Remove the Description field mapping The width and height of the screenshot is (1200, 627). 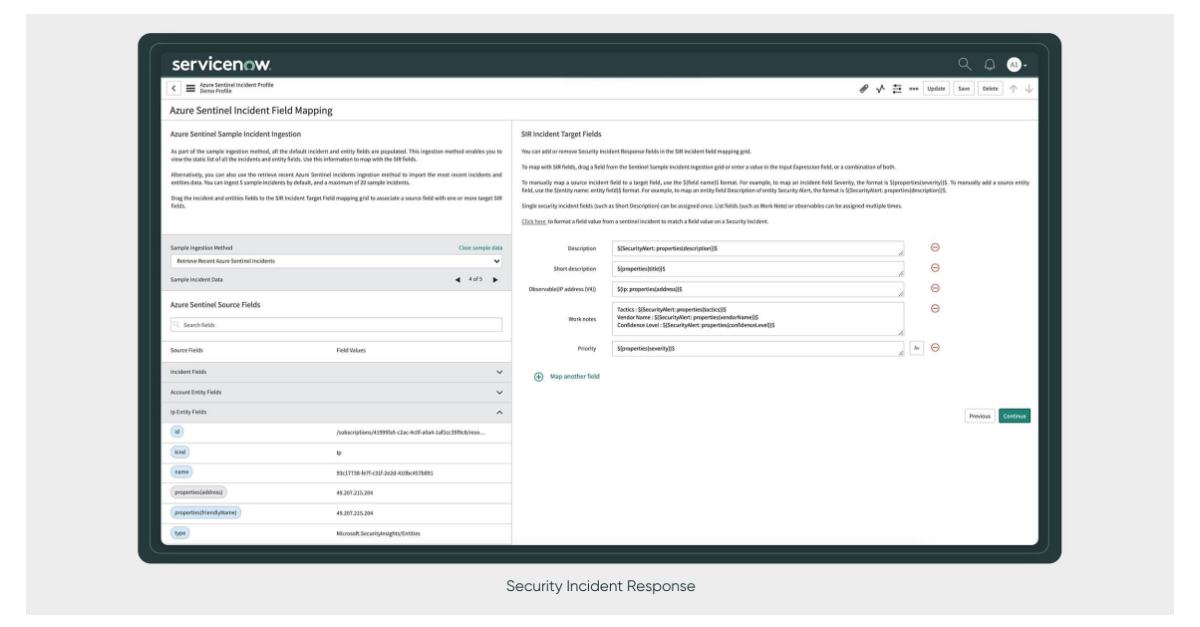click(935, 249)
